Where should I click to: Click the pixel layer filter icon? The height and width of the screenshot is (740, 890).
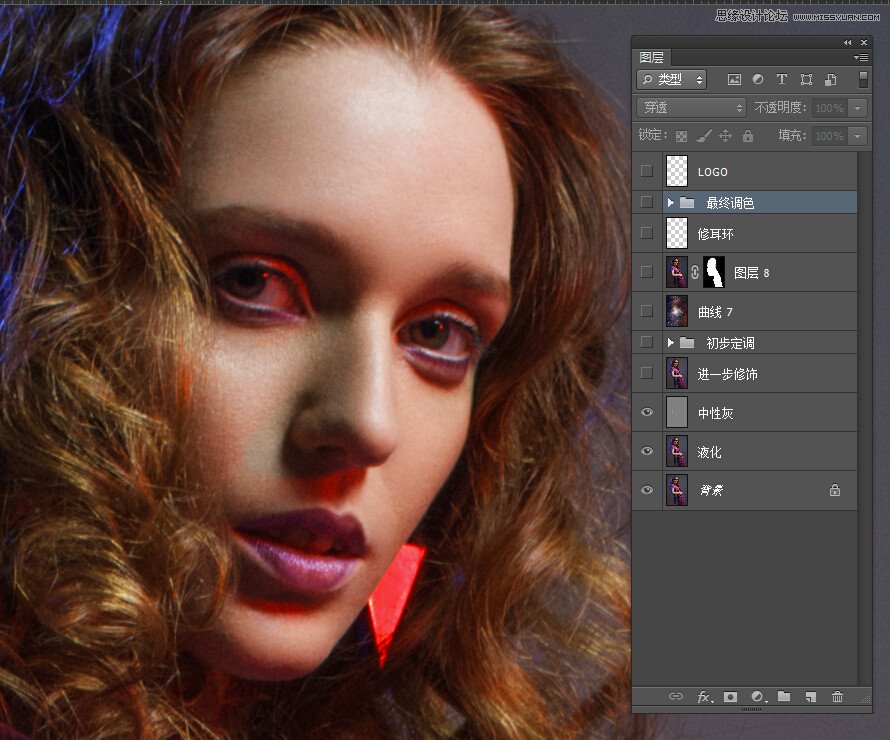tap(734, 80)
